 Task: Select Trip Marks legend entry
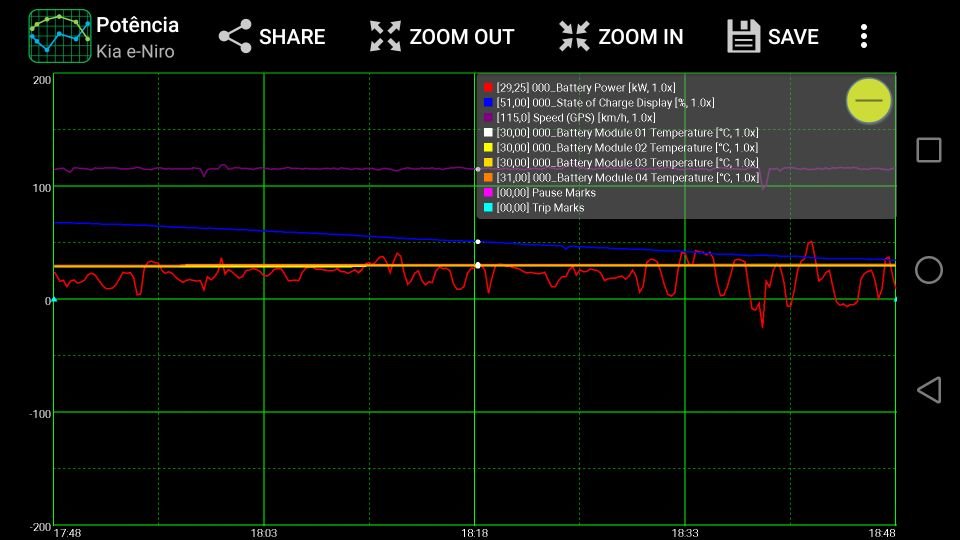tap(540, 208)
